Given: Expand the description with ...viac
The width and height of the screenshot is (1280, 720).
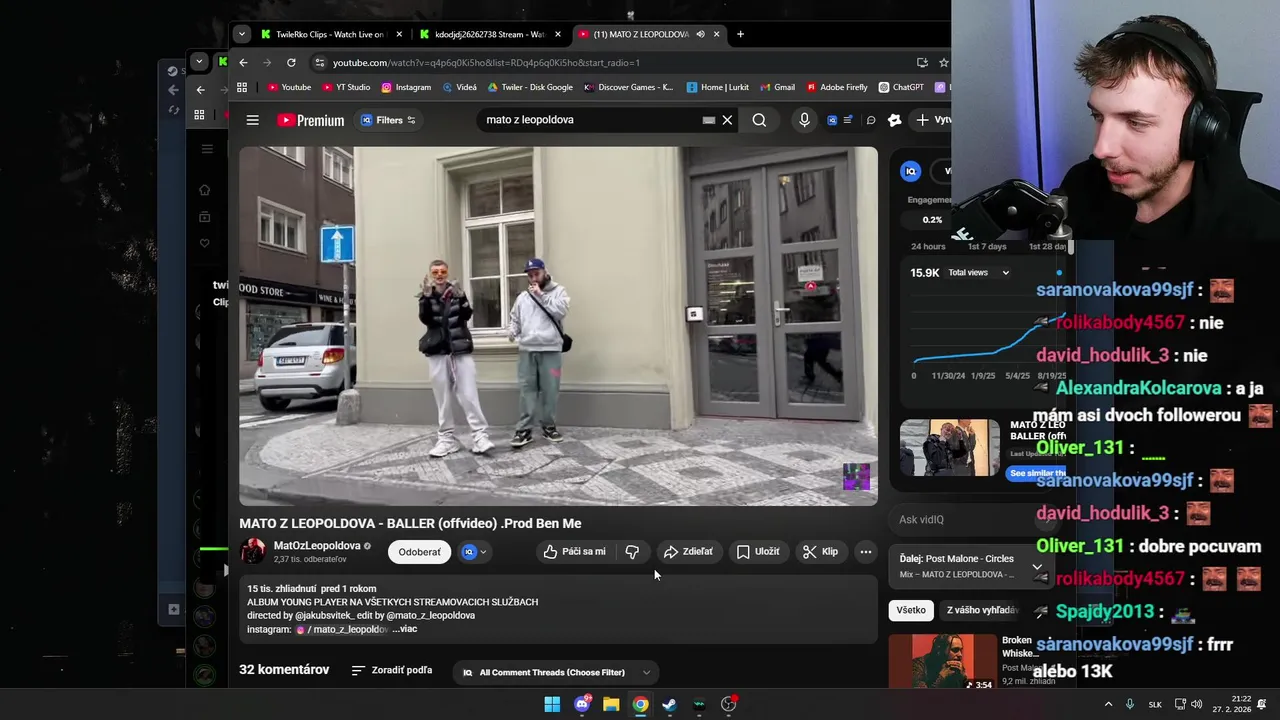Looking at the screenshot, I should (x=404, y=629).
